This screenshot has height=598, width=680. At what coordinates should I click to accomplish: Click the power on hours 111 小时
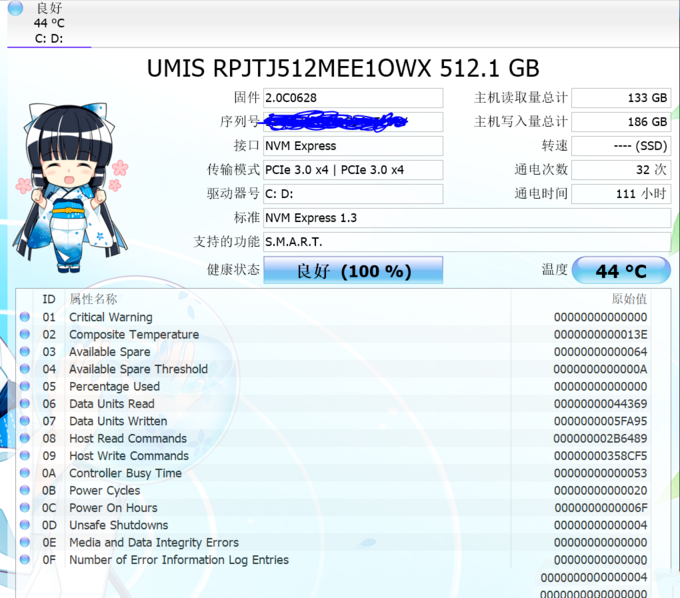621,194
